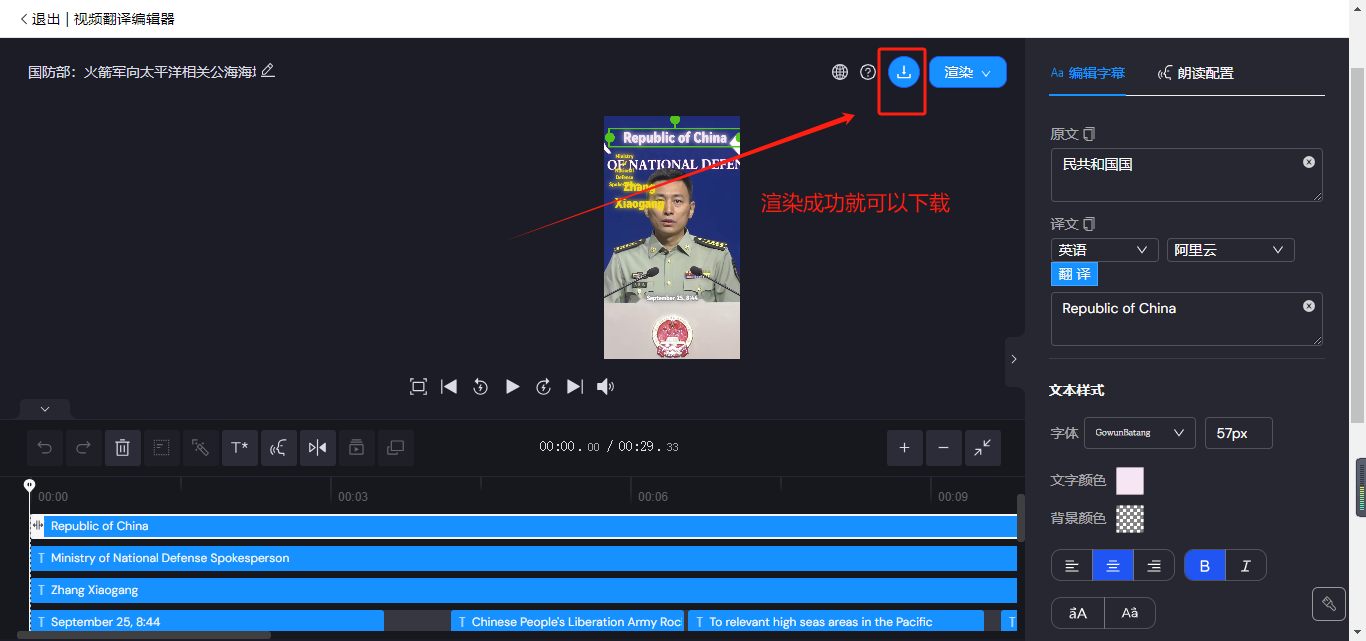This screenshot has height=641, width=1366.
Task: Toggle capitalize Aa text case
Action: point(1130,613)
